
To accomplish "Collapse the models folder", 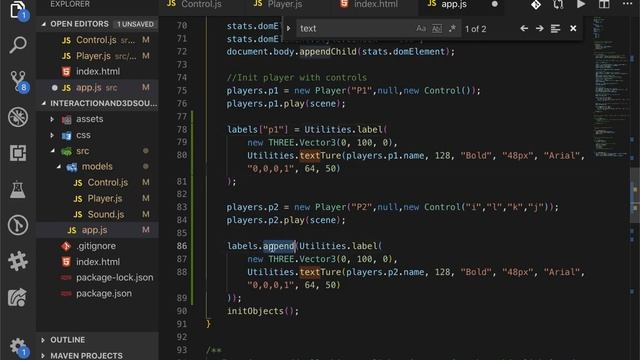I will [x=58, y=167].
